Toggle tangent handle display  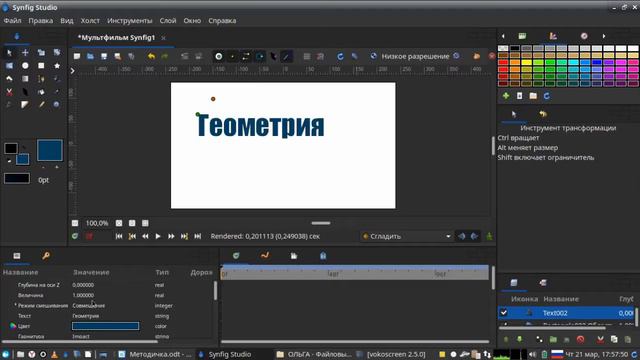[246, 56]
